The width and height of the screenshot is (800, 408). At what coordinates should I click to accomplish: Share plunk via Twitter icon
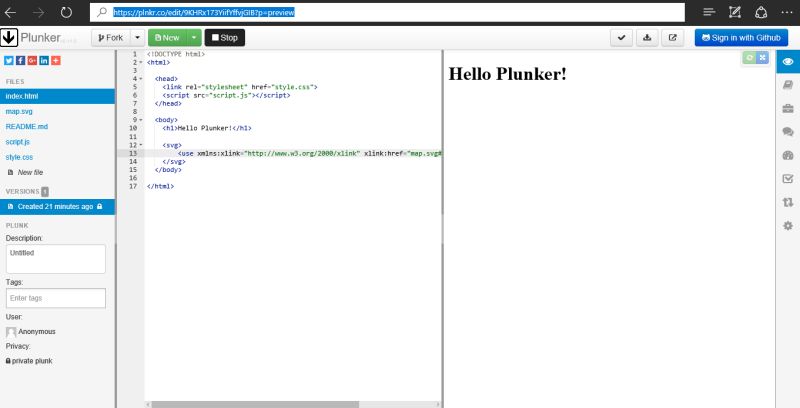point(9,60)
